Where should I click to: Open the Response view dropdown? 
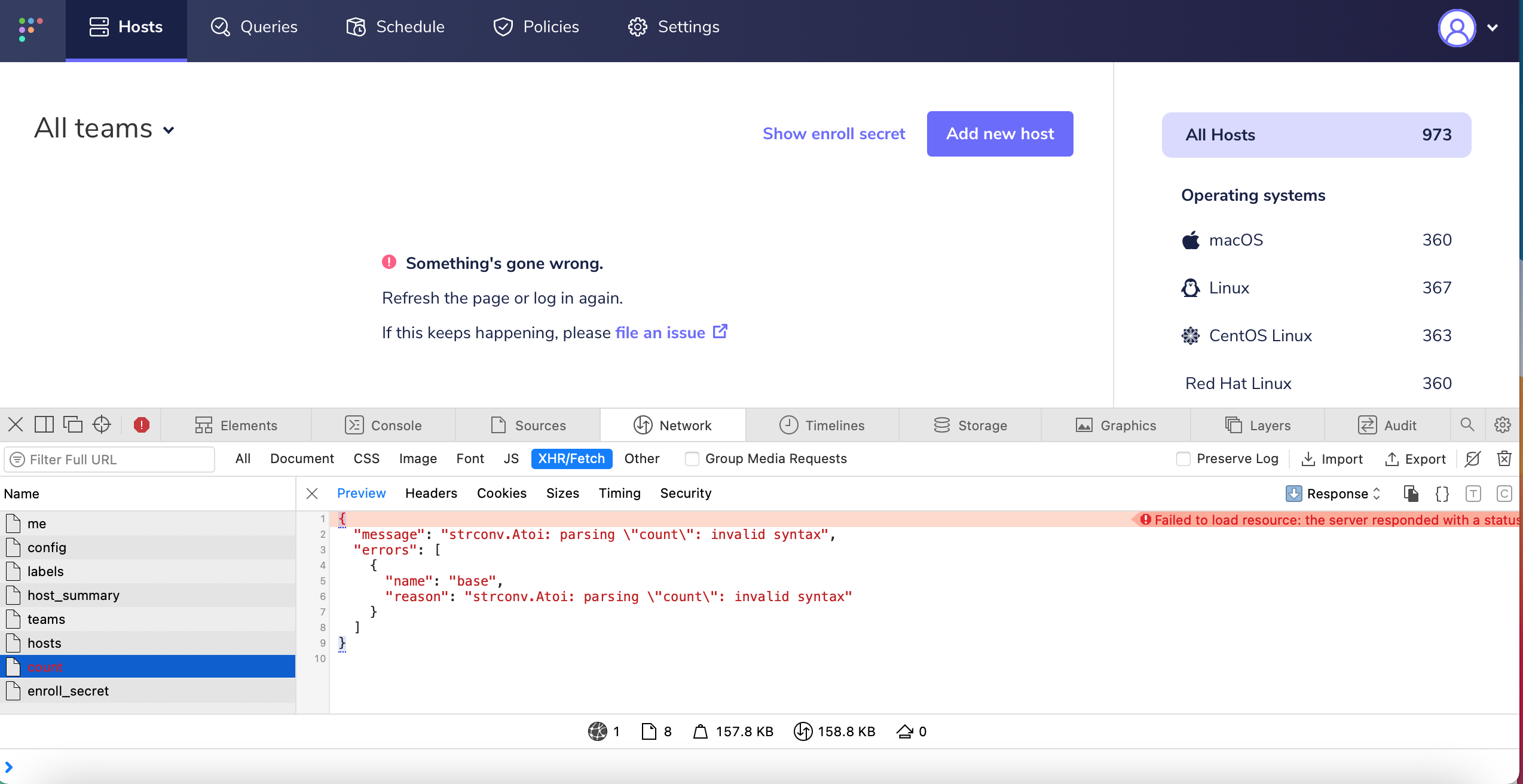(1341, 494)
